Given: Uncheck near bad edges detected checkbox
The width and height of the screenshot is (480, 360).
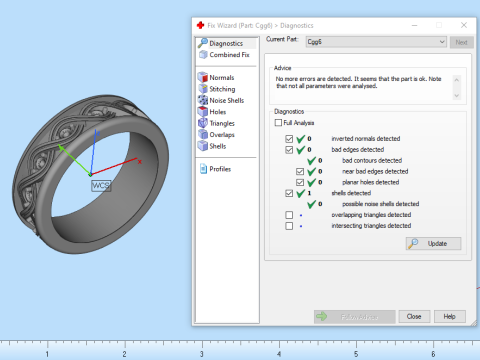Looking at the screenshot, I should [x=300, y=171].
